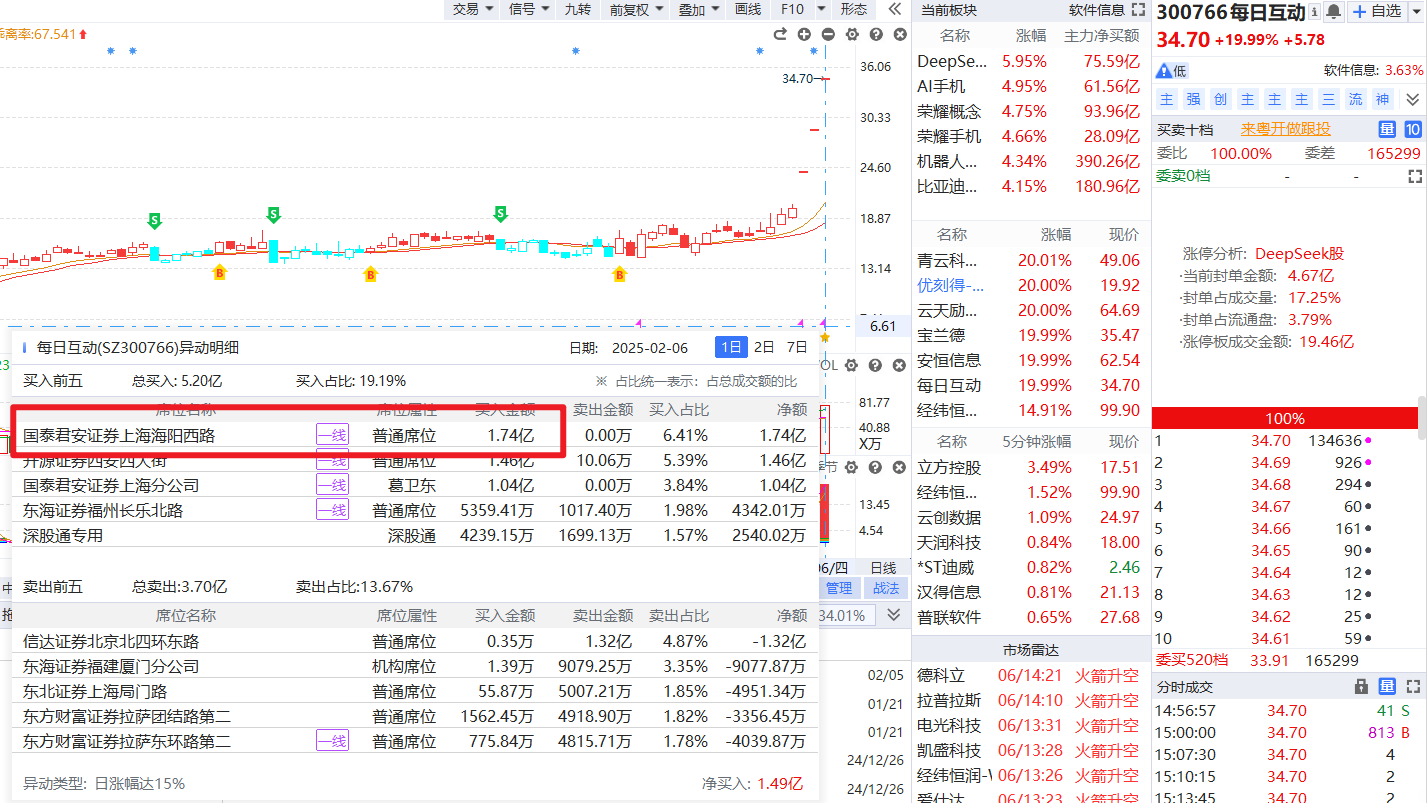
Task: Click the alert bell icon beside 每日互动
Action: (1334, 12)
